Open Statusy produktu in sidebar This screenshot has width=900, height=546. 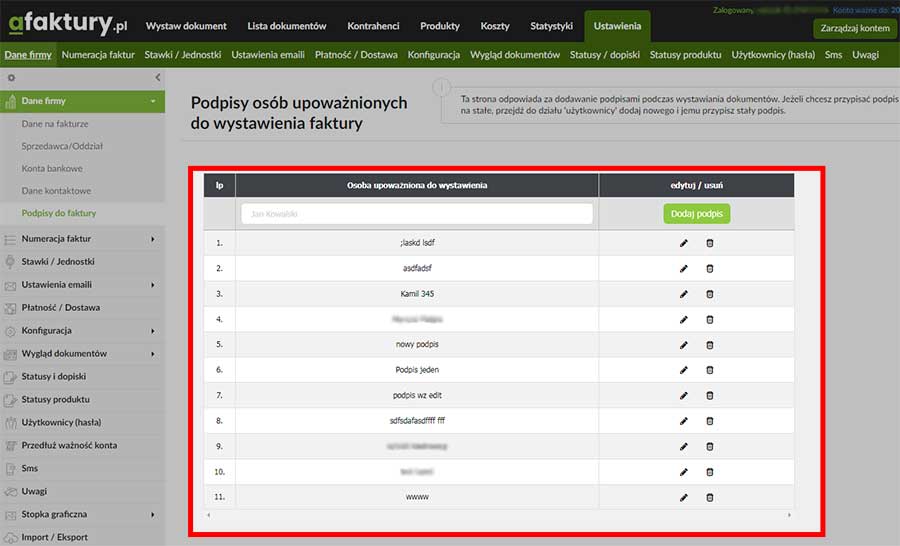point(56,400)
